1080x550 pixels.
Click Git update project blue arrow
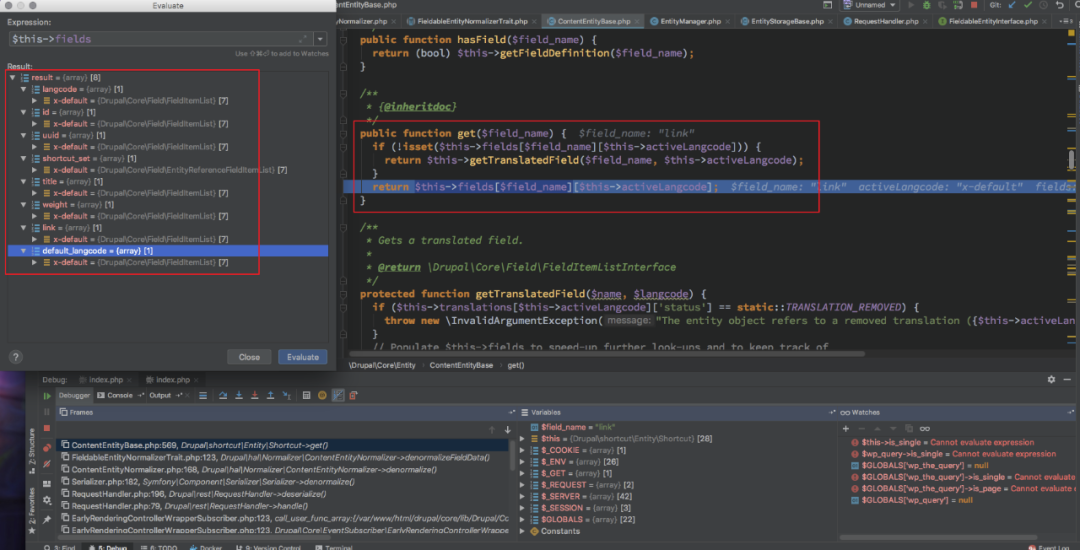[1012, 6]
